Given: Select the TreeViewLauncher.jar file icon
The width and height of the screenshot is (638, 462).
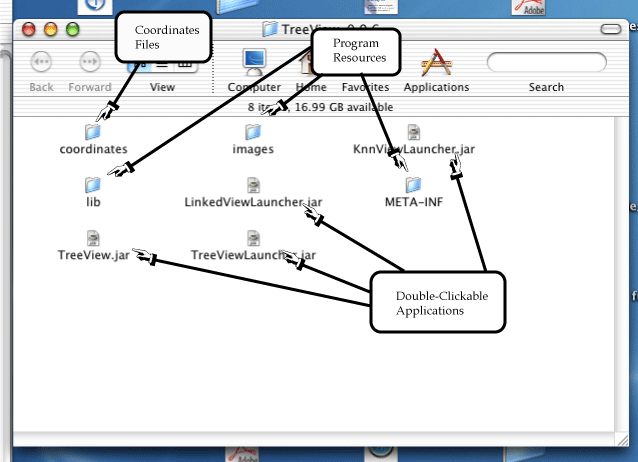Looking at the screenshot, I should [x=253, y=237].
